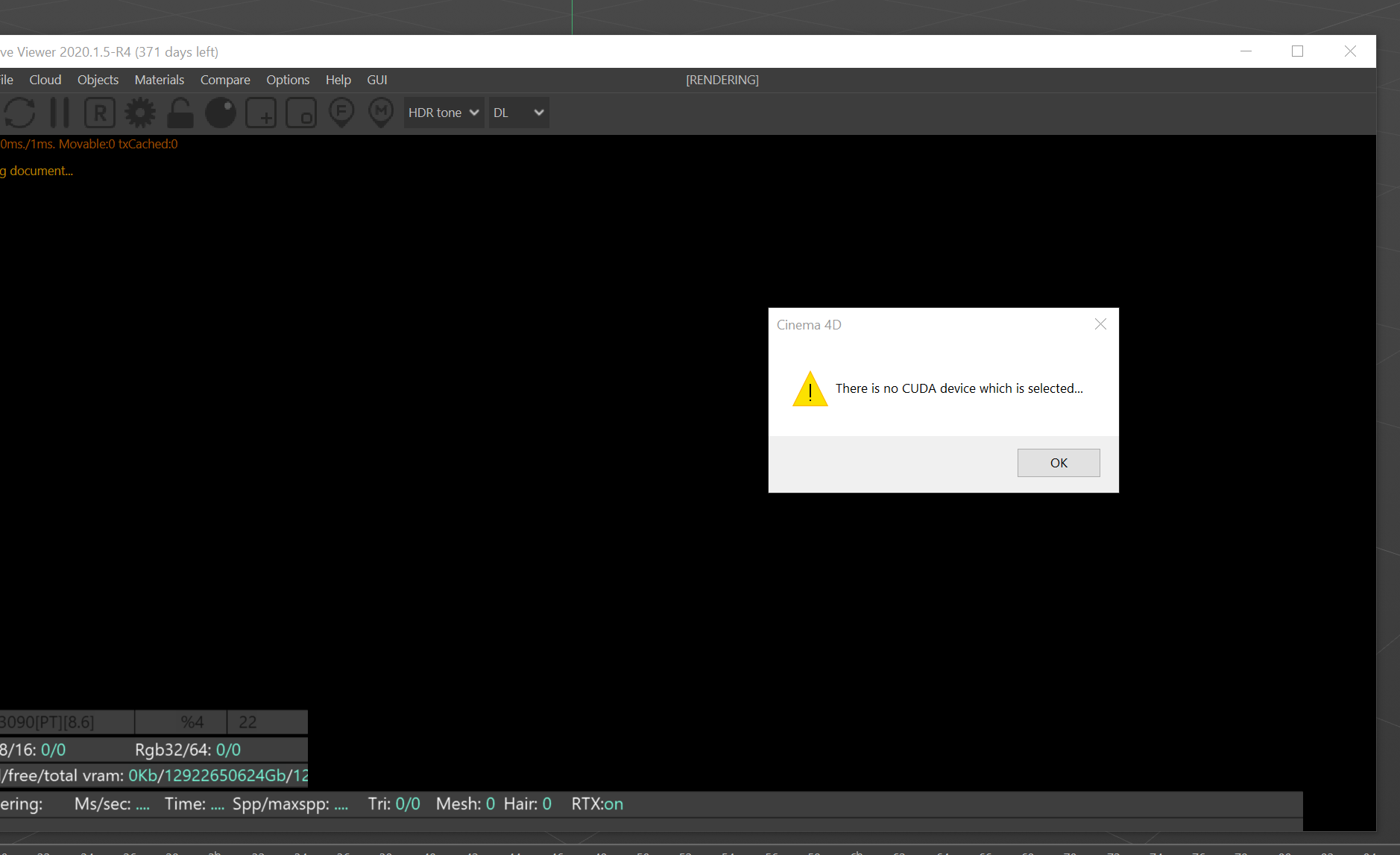
Task: Toggle film region square icon
Action: click(x=301, y=113)
